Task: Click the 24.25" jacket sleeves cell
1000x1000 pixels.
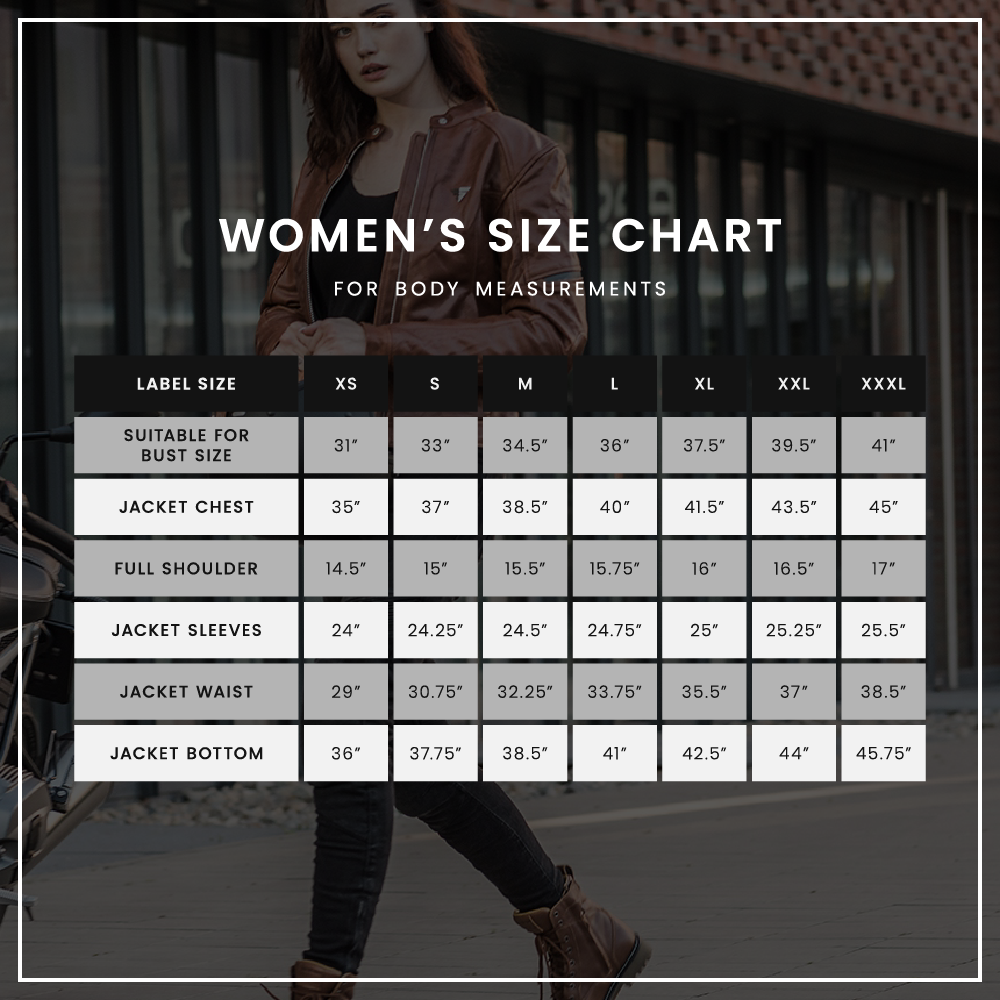Action: click(x=436, y=630)
